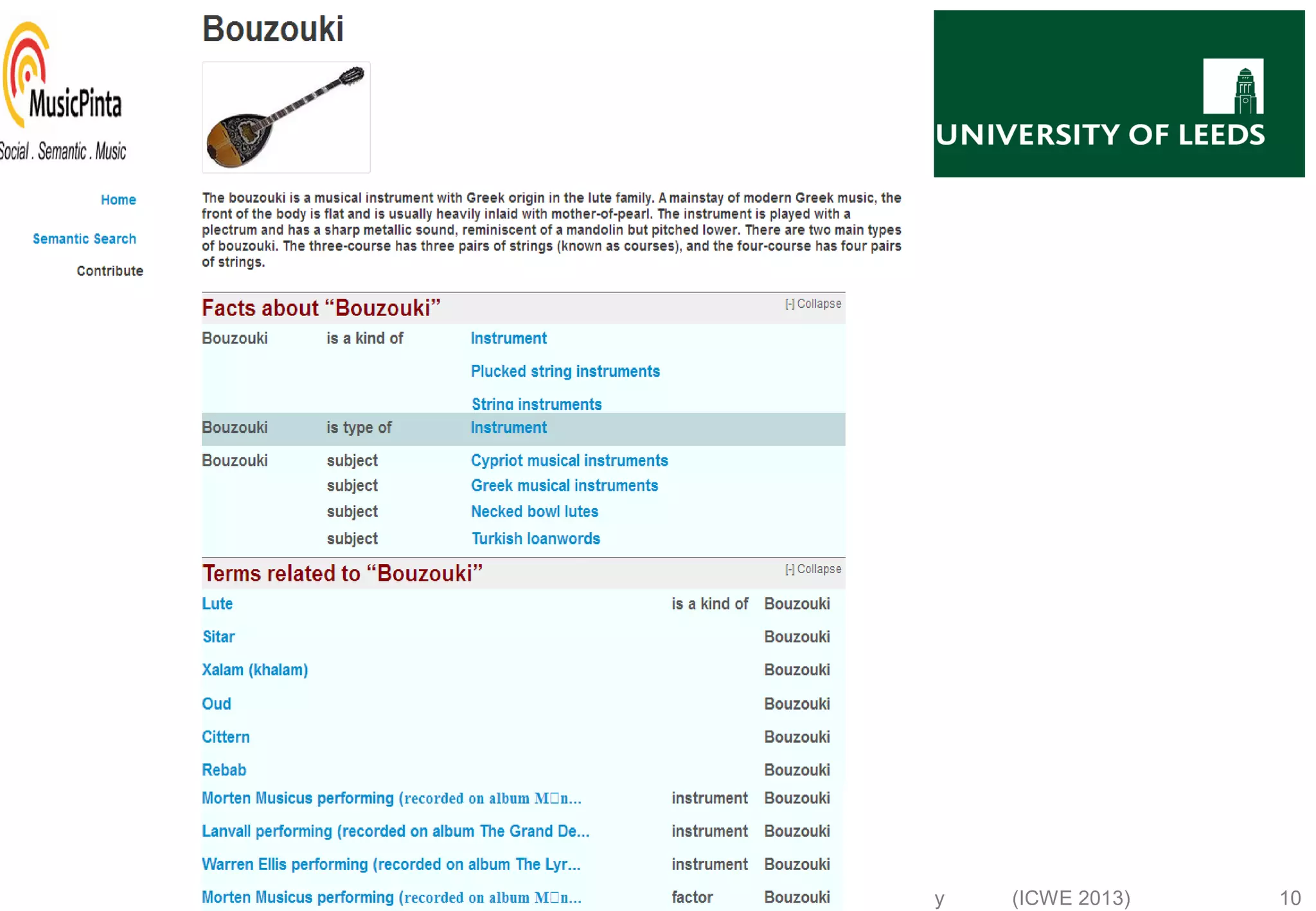Select the Xalam (khalam) link
Screen dimensions: 1316x911
coord(255,670)
